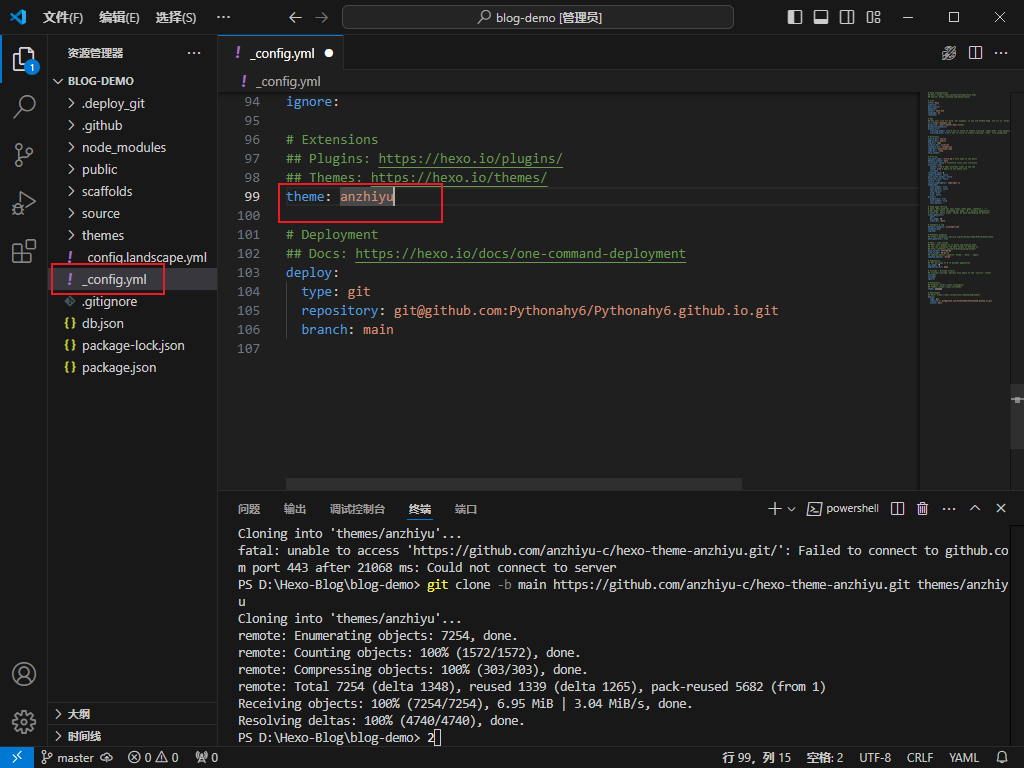The height and width of the screenshot is (768, 1024).
Task: Open db.json file
Action: click(133, 323)
